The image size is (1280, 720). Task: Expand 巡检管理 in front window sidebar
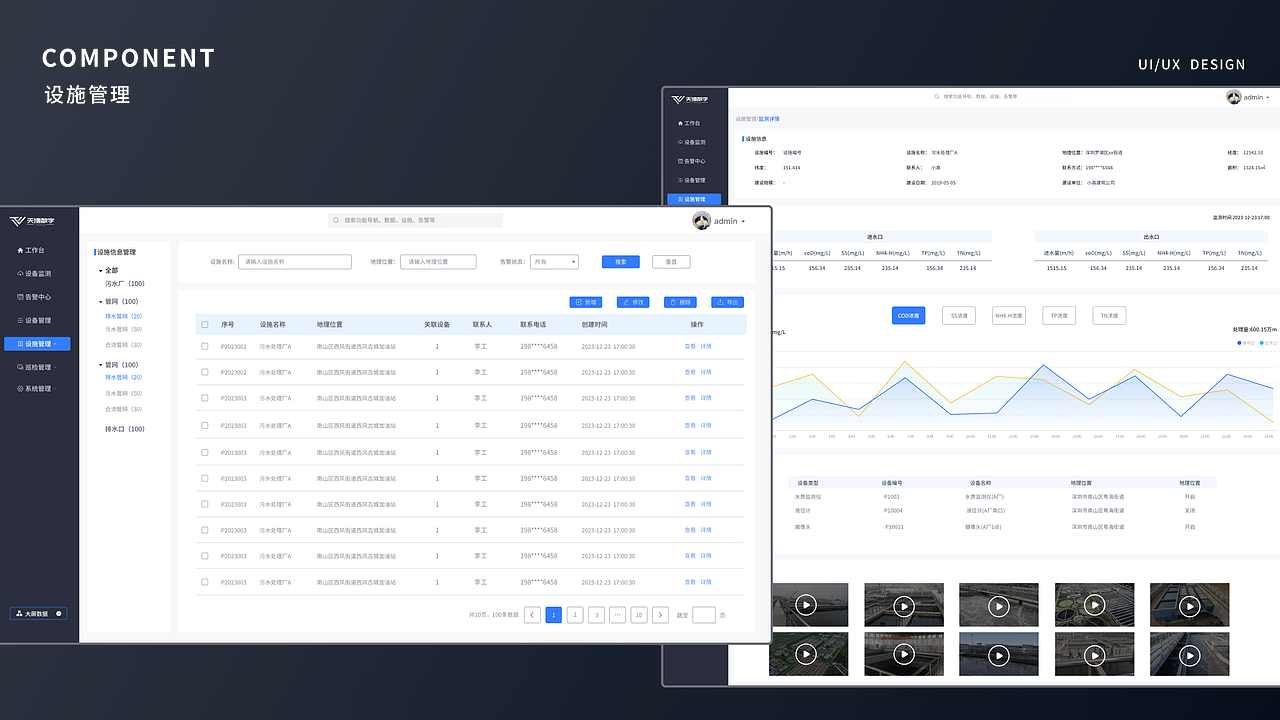tap(36, 367)
